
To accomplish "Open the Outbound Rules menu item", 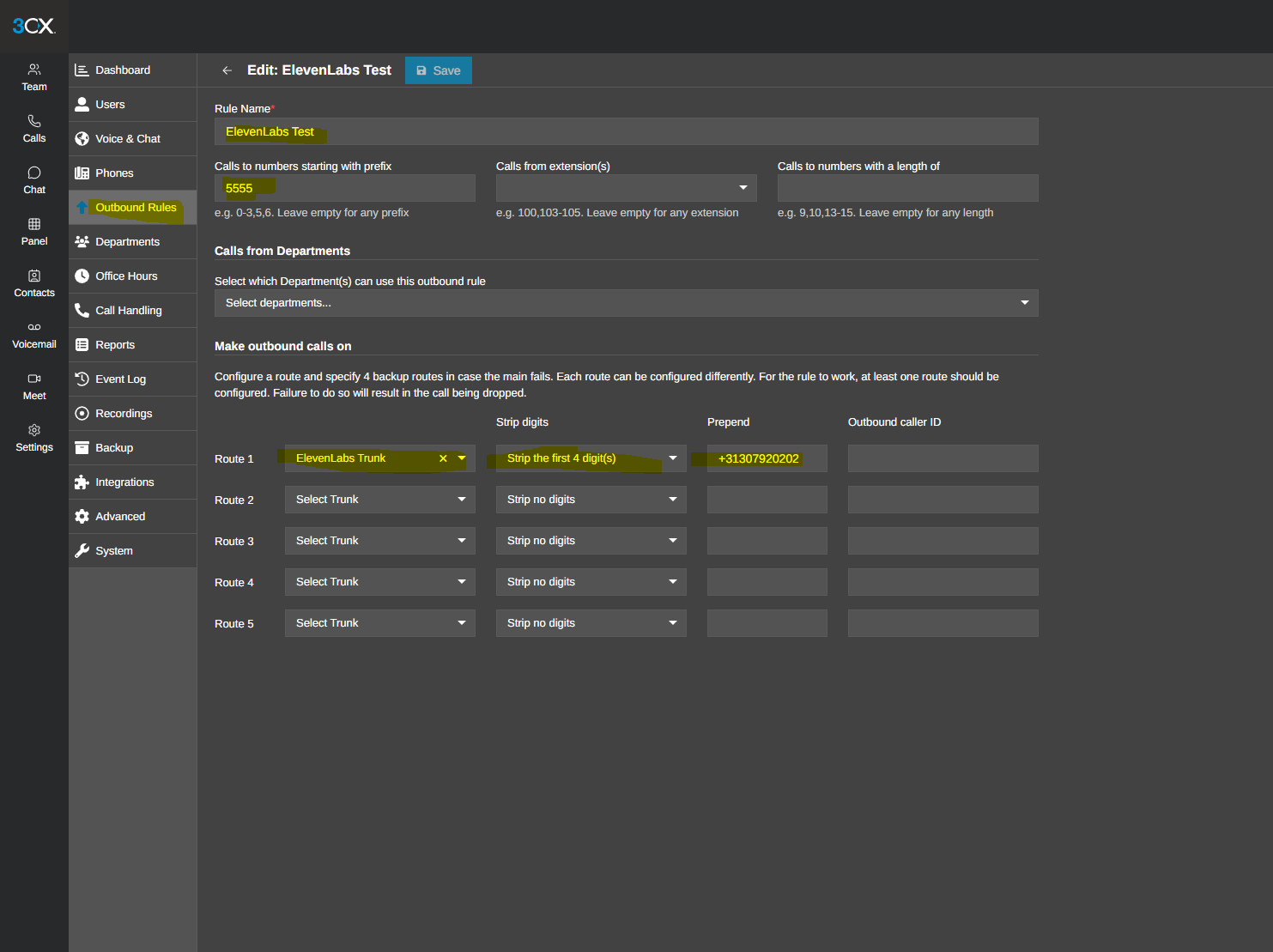I will (133, 208).
